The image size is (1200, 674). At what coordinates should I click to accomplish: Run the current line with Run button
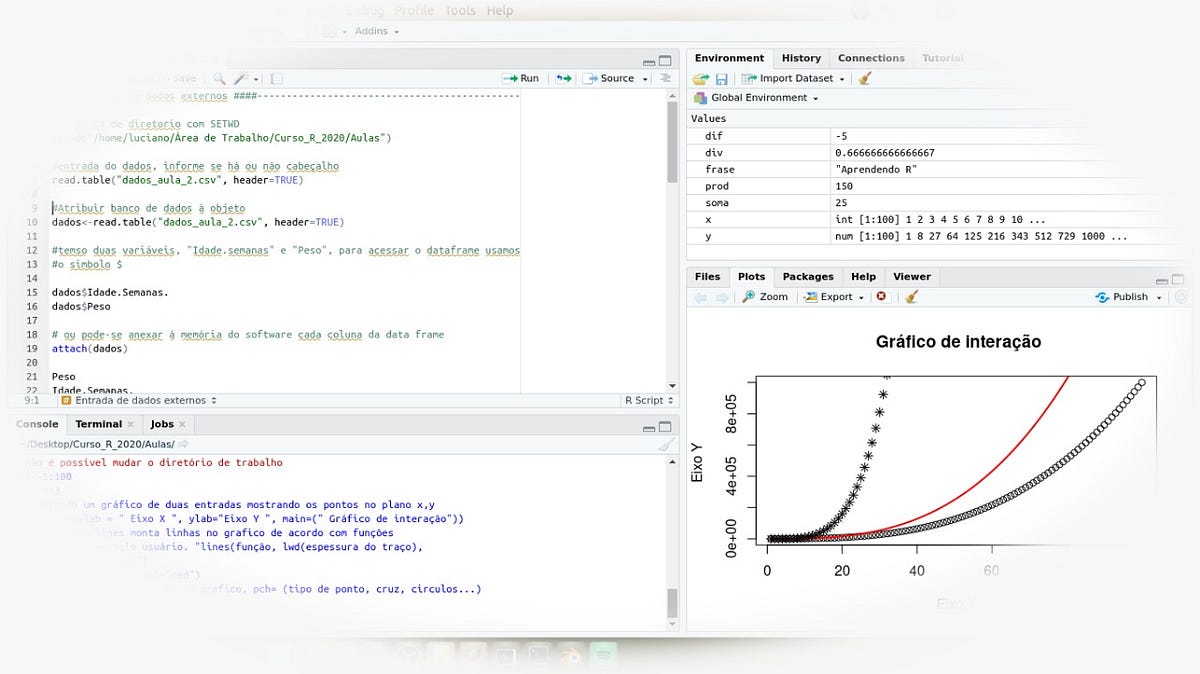click(519, 78)
